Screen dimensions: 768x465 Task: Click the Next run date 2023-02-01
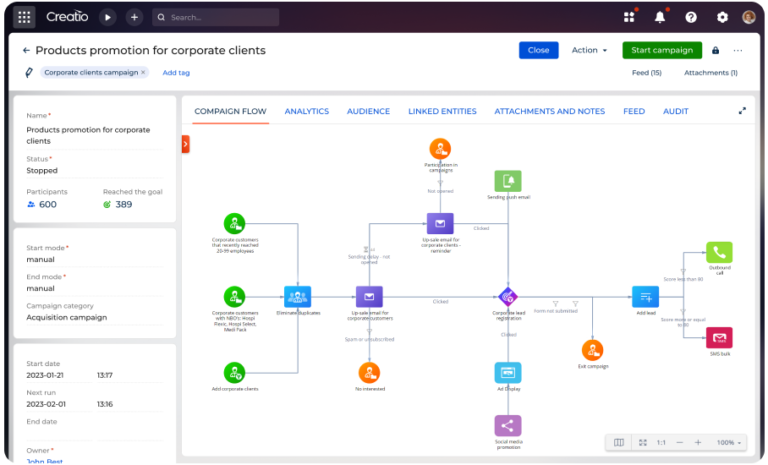tap(59, 404)
